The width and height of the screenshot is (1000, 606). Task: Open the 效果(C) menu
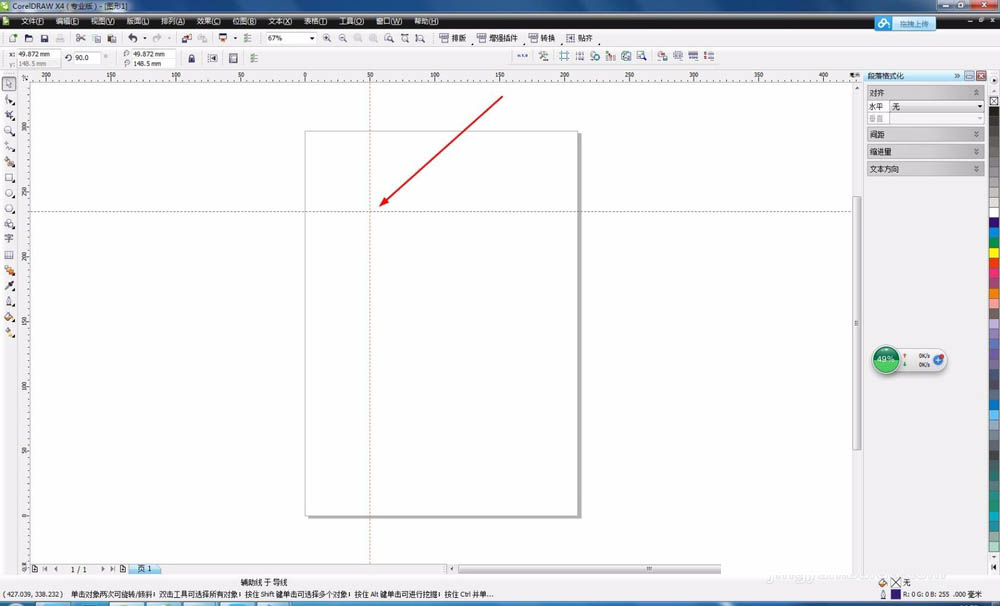[209, 21]
